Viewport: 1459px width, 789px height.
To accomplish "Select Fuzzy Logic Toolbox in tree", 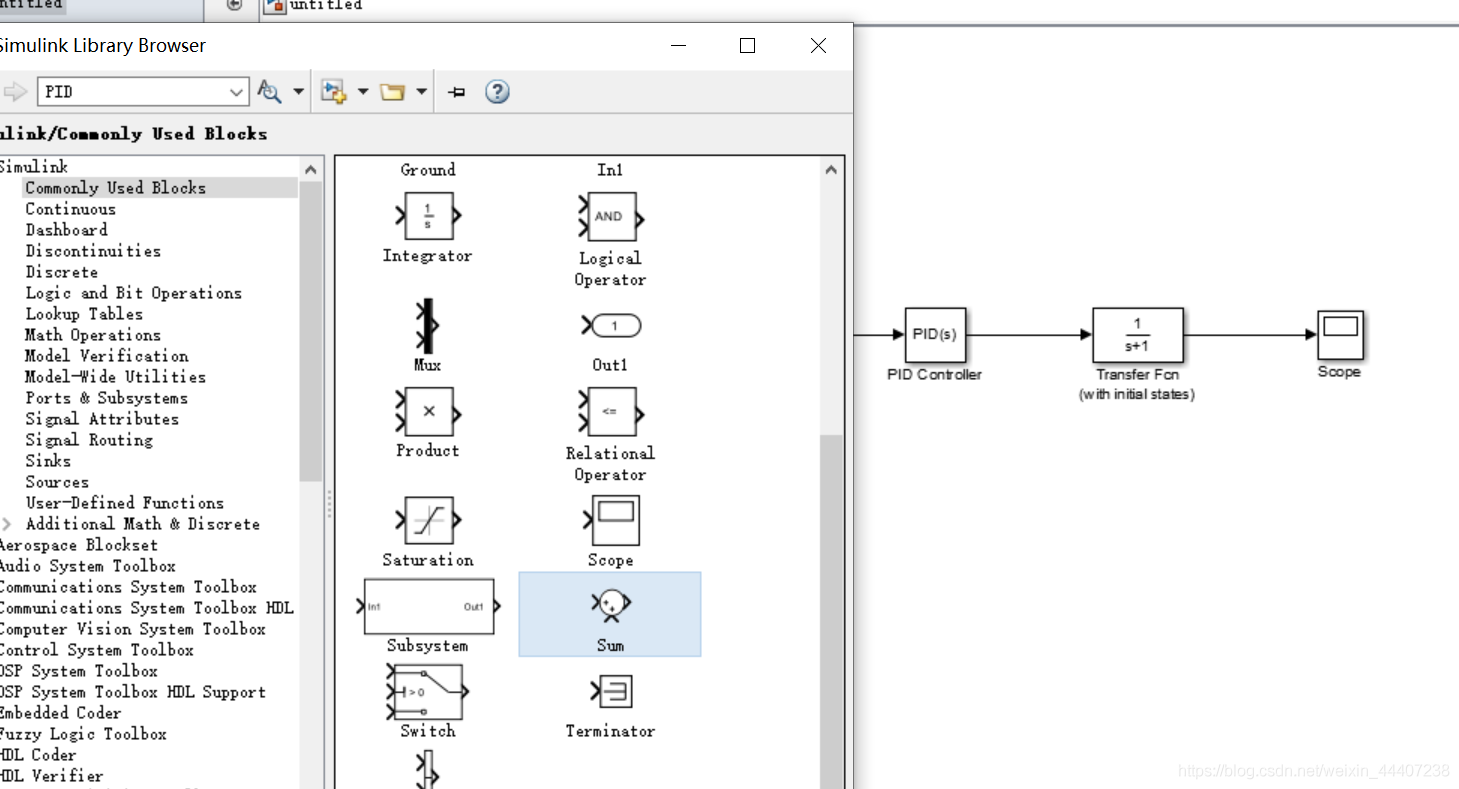I will pyautogui.click(x=83, y=734).
